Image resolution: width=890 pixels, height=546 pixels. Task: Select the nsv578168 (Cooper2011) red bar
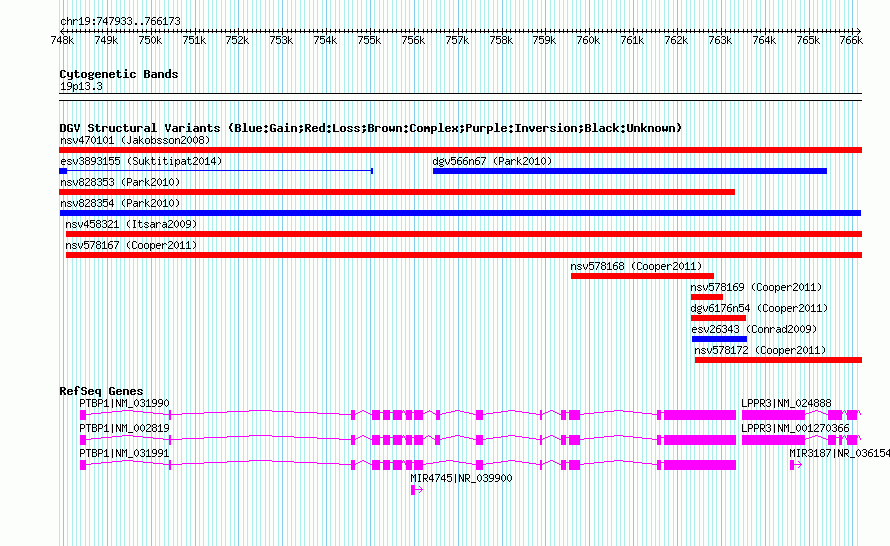coord(642,276)
